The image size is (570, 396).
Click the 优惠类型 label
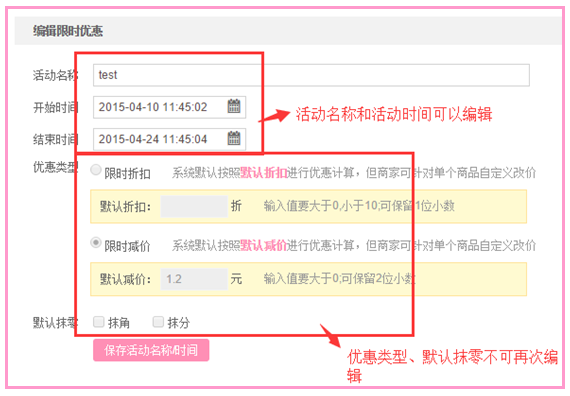pyautogui.click(x=56, y=167)
